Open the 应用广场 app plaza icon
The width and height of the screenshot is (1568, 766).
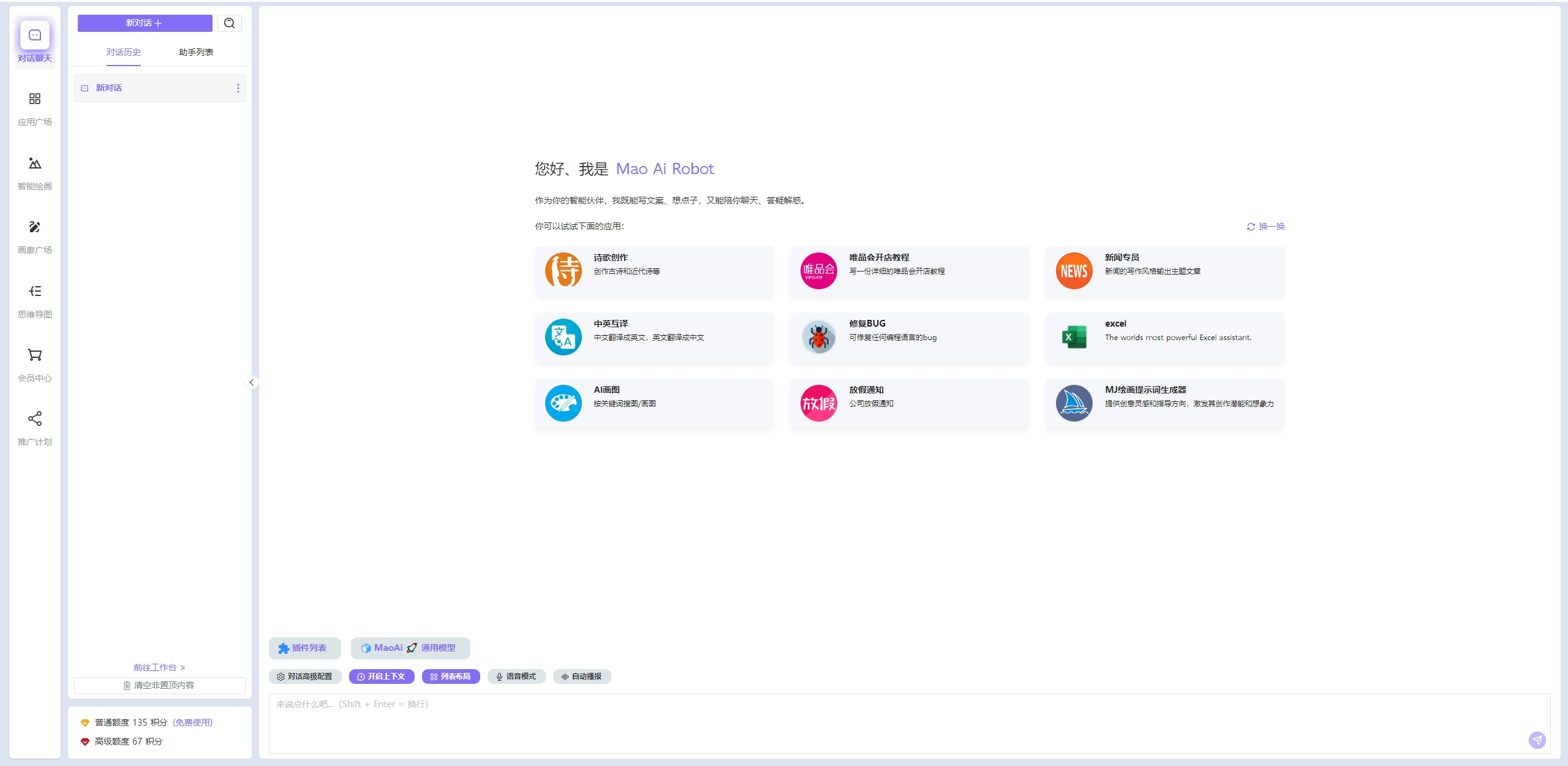click(35, 99)
